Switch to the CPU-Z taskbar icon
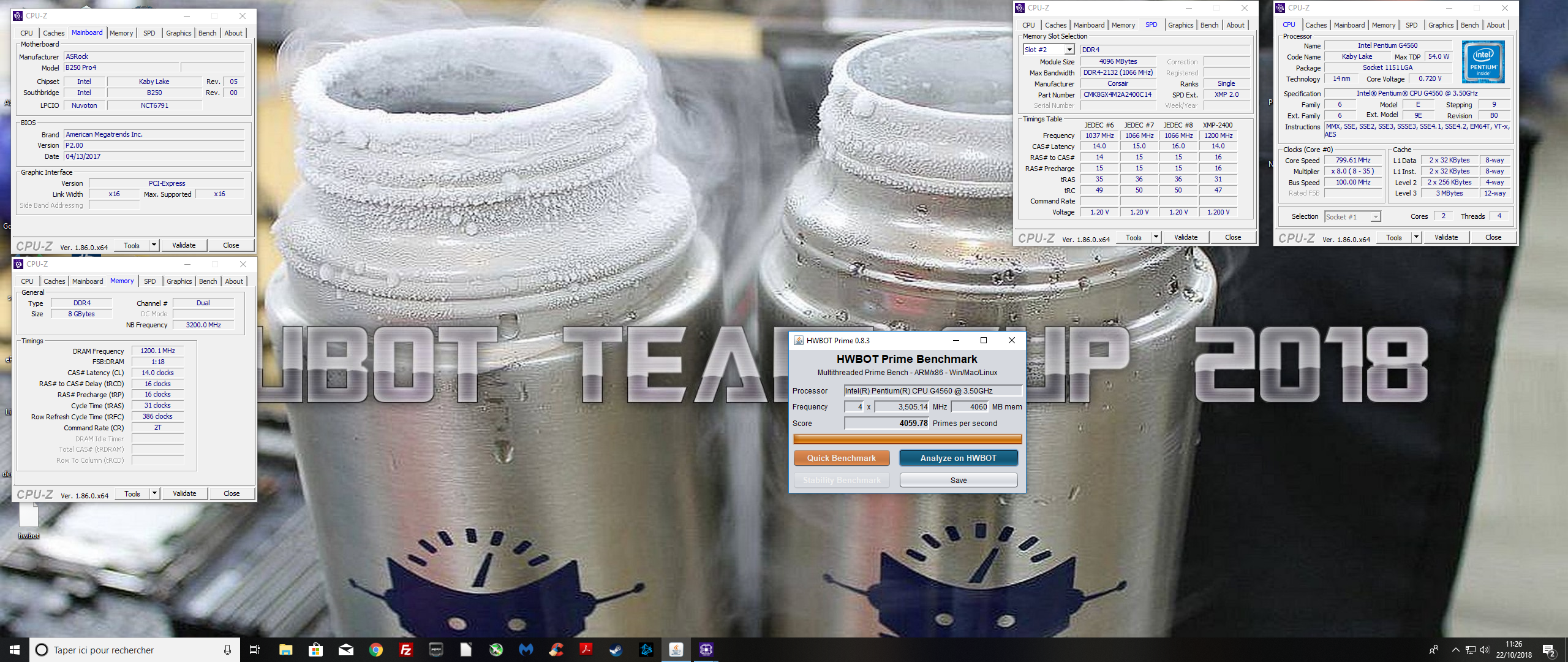The height and width of the screenshot is (662, 1568). point(706,650)
